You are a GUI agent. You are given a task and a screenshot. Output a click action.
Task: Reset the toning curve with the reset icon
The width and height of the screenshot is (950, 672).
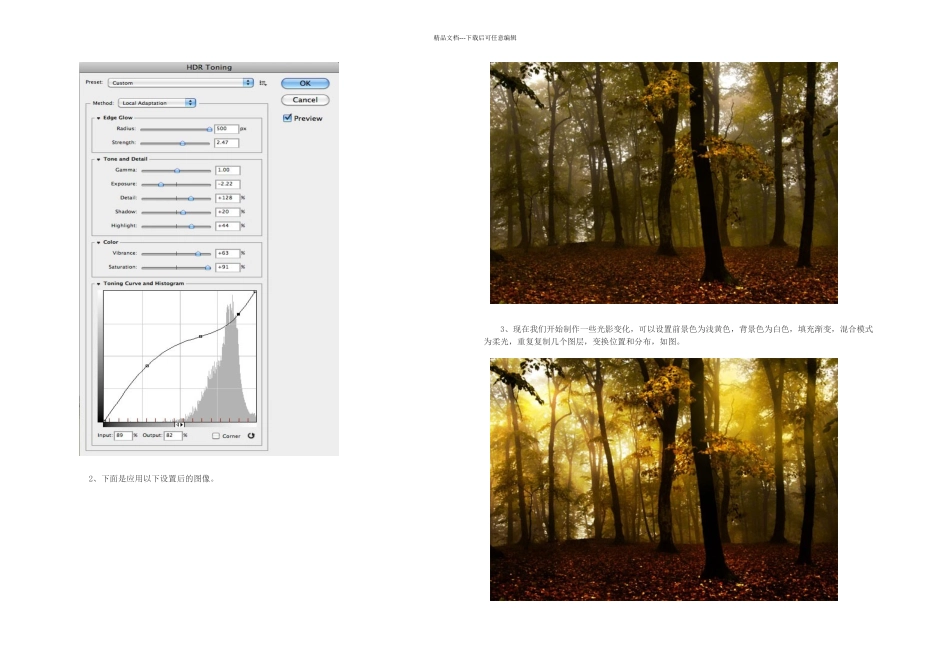(251, 435)
